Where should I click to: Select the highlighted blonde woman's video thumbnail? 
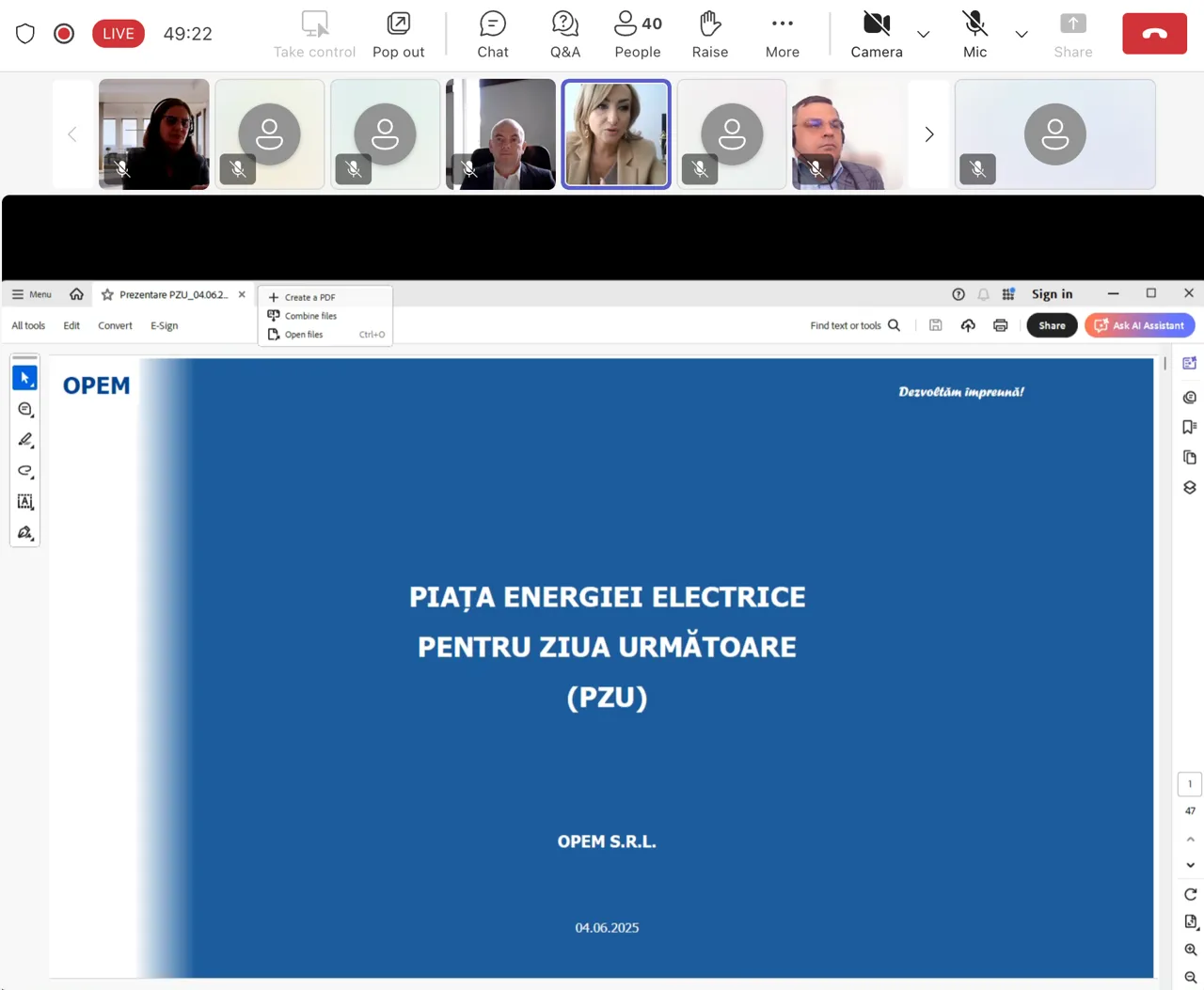tap(616, 134)
